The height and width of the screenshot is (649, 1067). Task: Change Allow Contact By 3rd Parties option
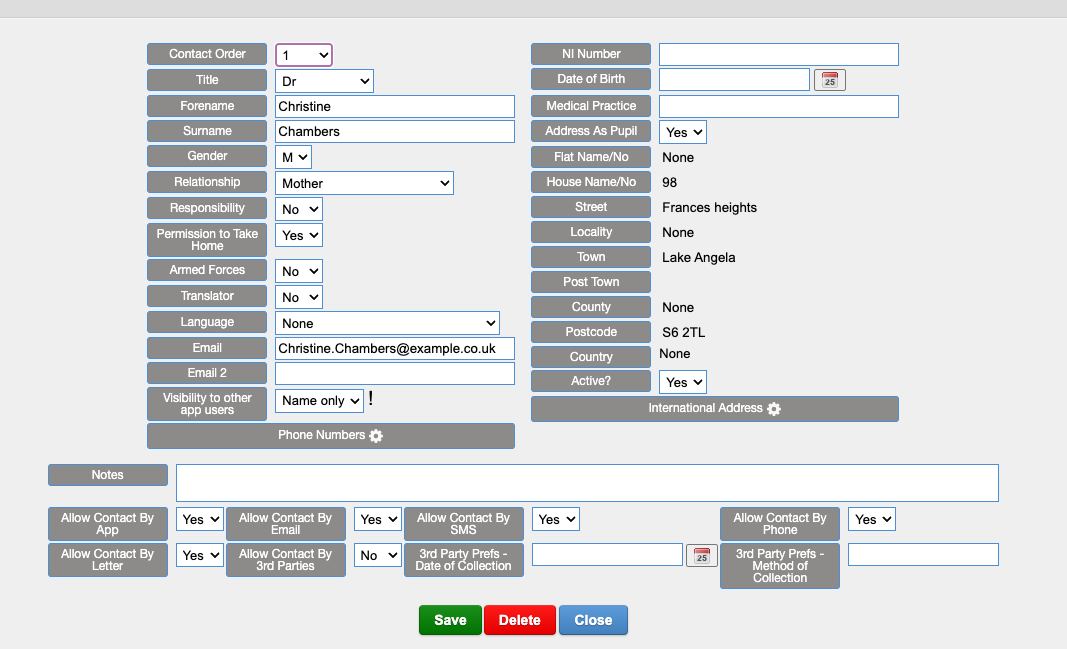377,555
